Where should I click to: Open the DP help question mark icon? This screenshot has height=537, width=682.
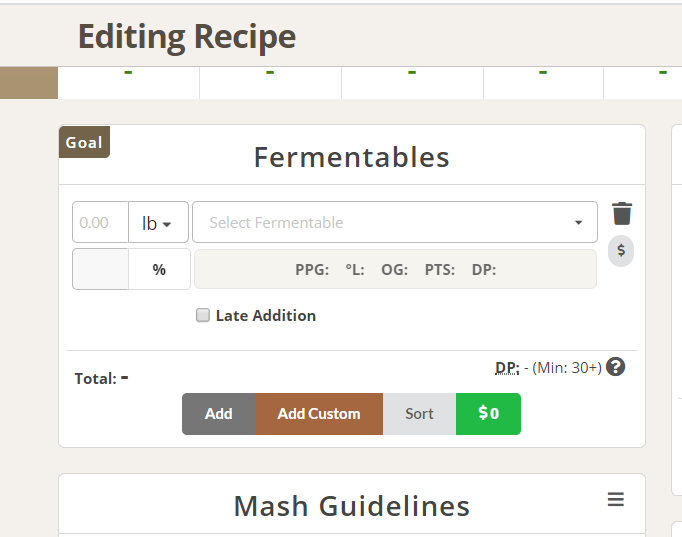[616, 367]
